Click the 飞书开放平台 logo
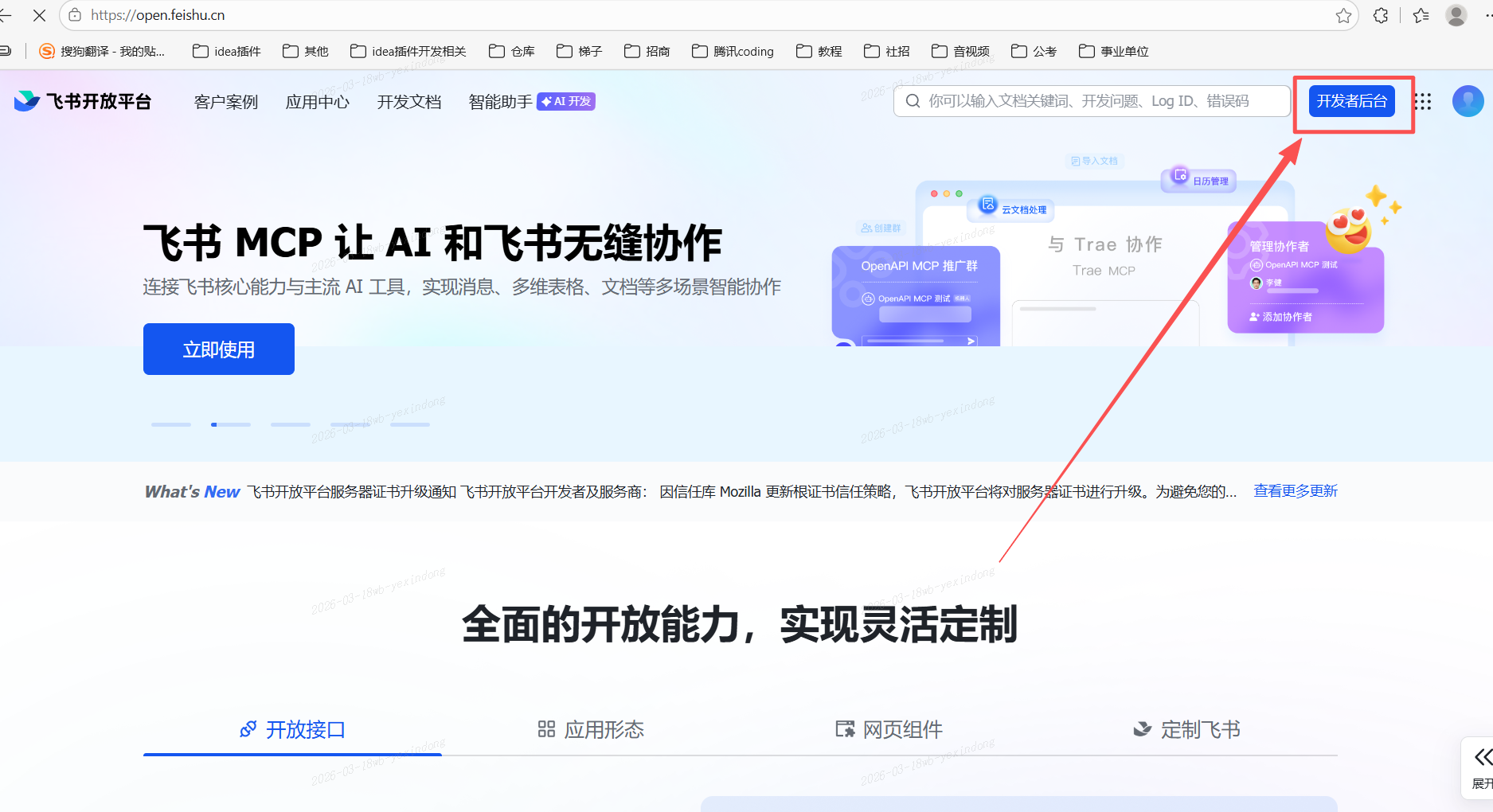 (82, 100)
